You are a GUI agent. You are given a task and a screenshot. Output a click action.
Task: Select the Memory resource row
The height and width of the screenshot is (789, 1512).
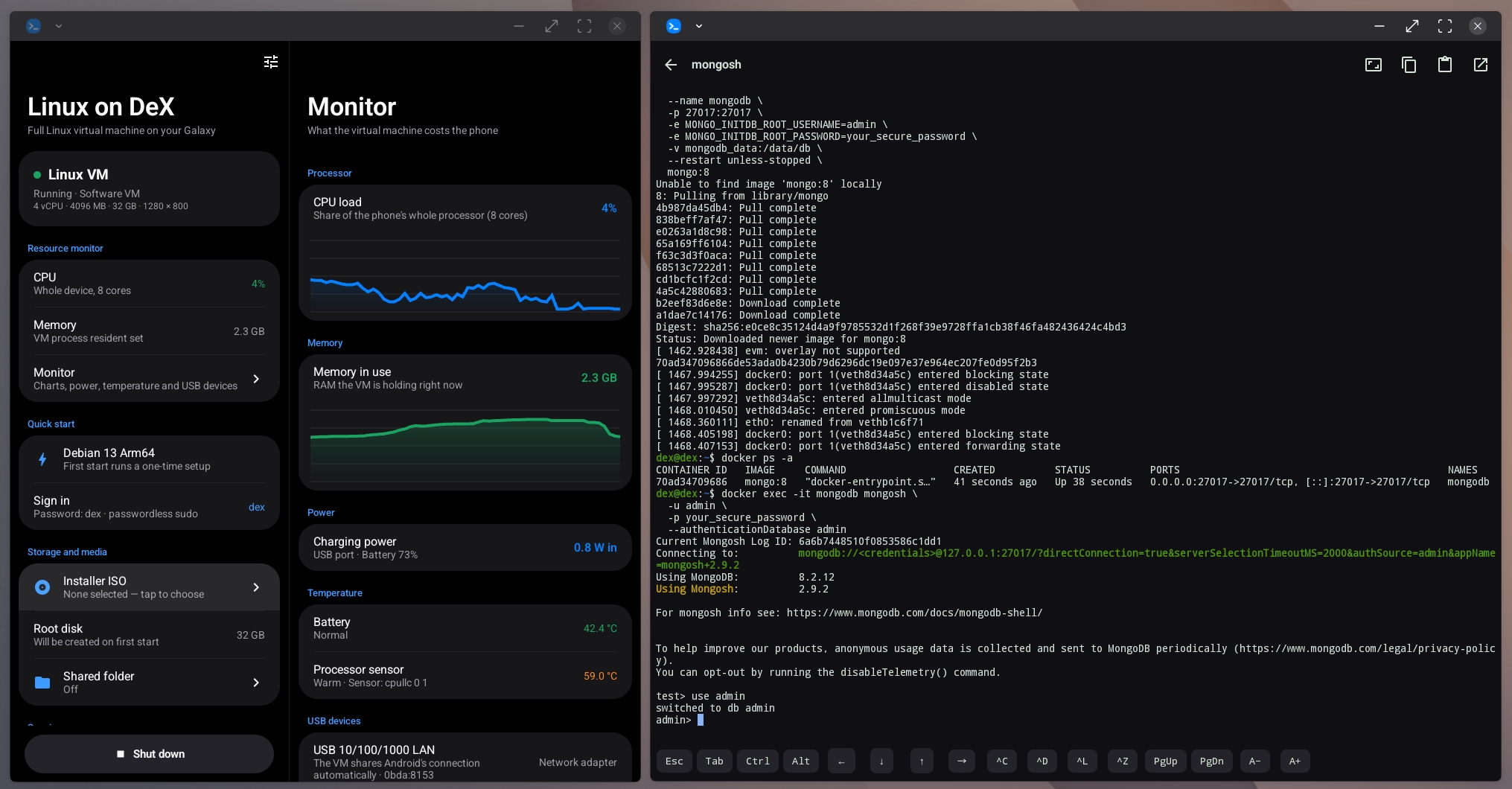(149, 331)
